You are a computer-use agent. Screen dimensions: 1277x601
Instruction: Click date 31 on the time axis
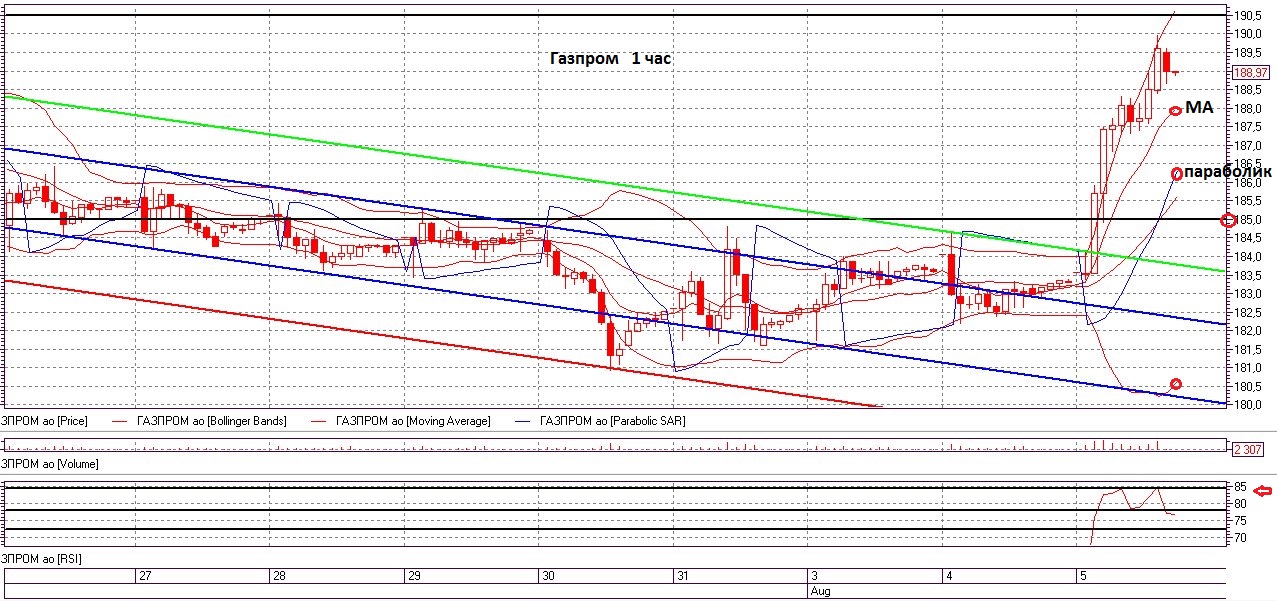[x=681, y=577]
